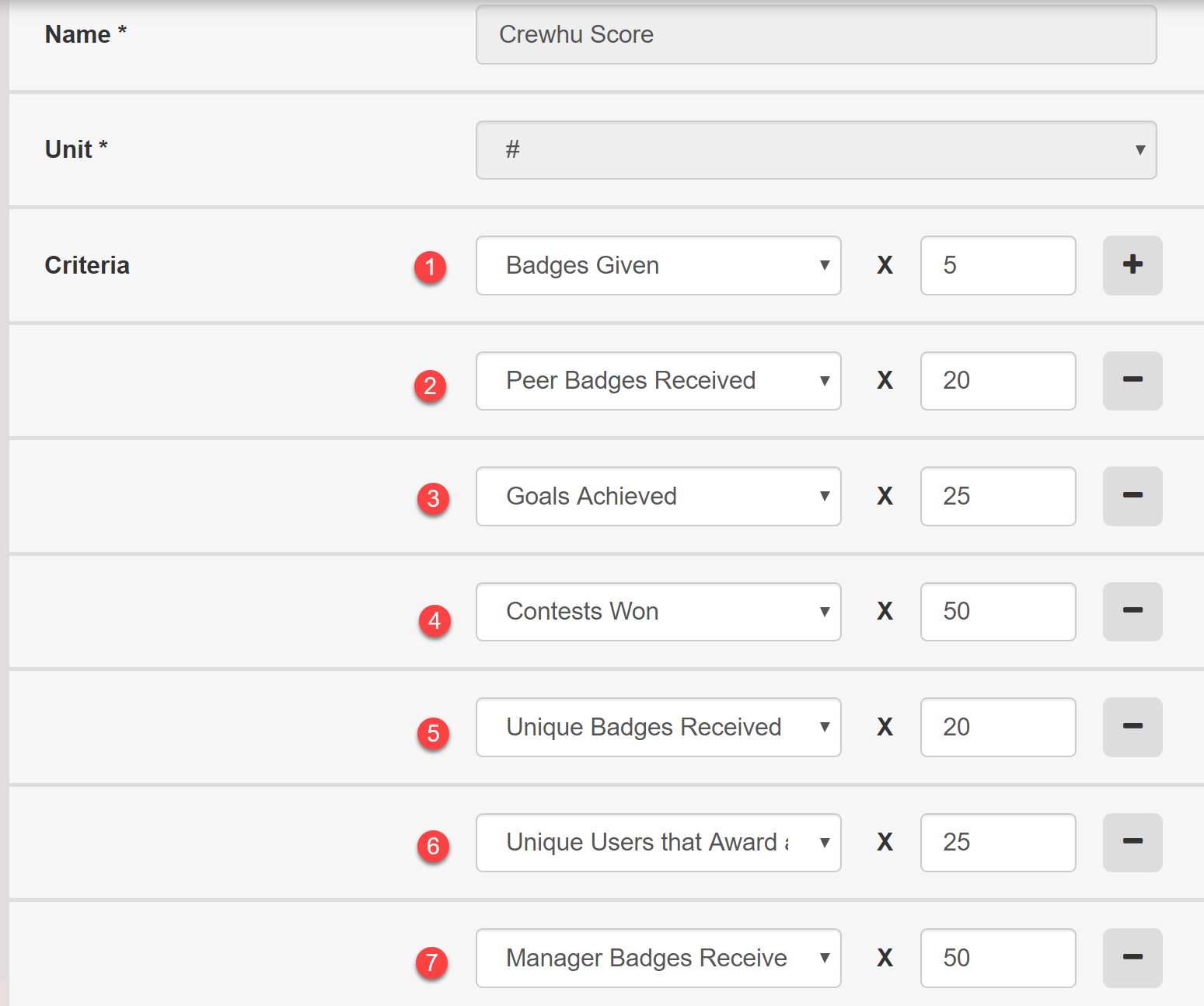This screenshot has width=1204, height=1006.
Task: Click the red numbered marker 1
Action: point(432,267)
